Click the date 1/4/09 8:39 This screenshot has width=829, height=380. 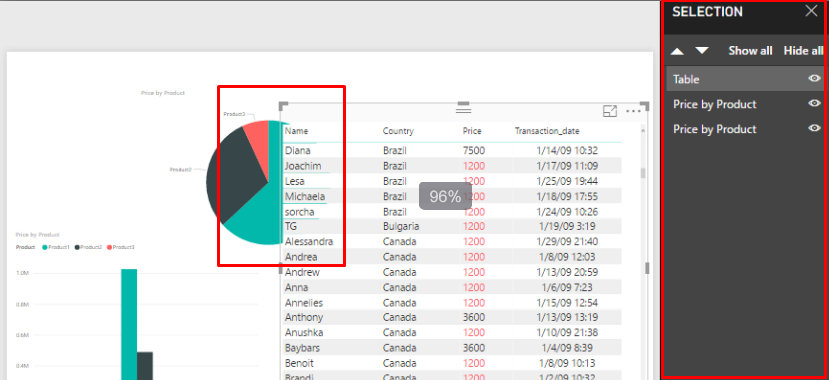(568, 348)
